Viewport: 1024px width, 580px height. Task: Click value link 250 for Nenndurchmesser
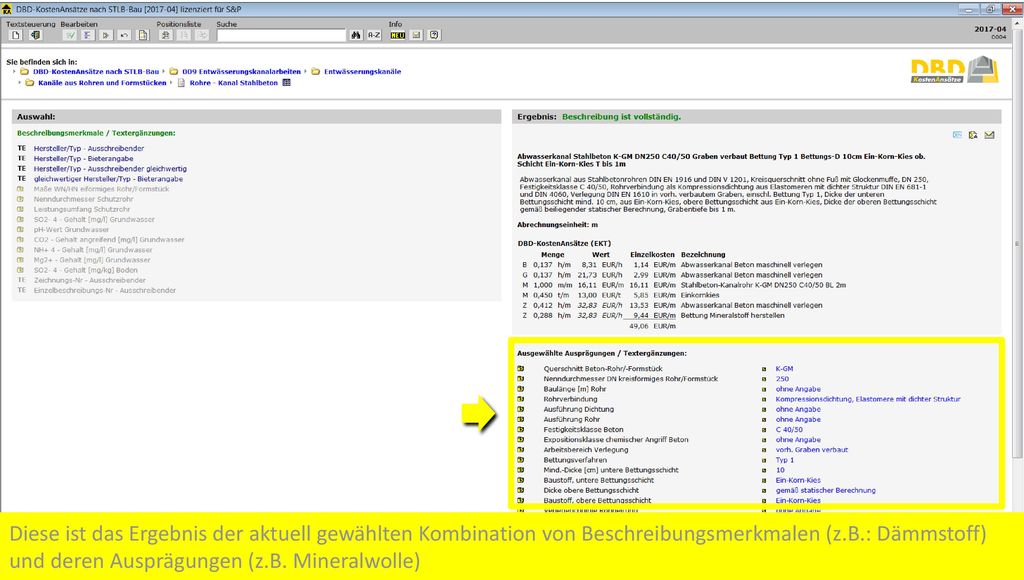(782, 379)
